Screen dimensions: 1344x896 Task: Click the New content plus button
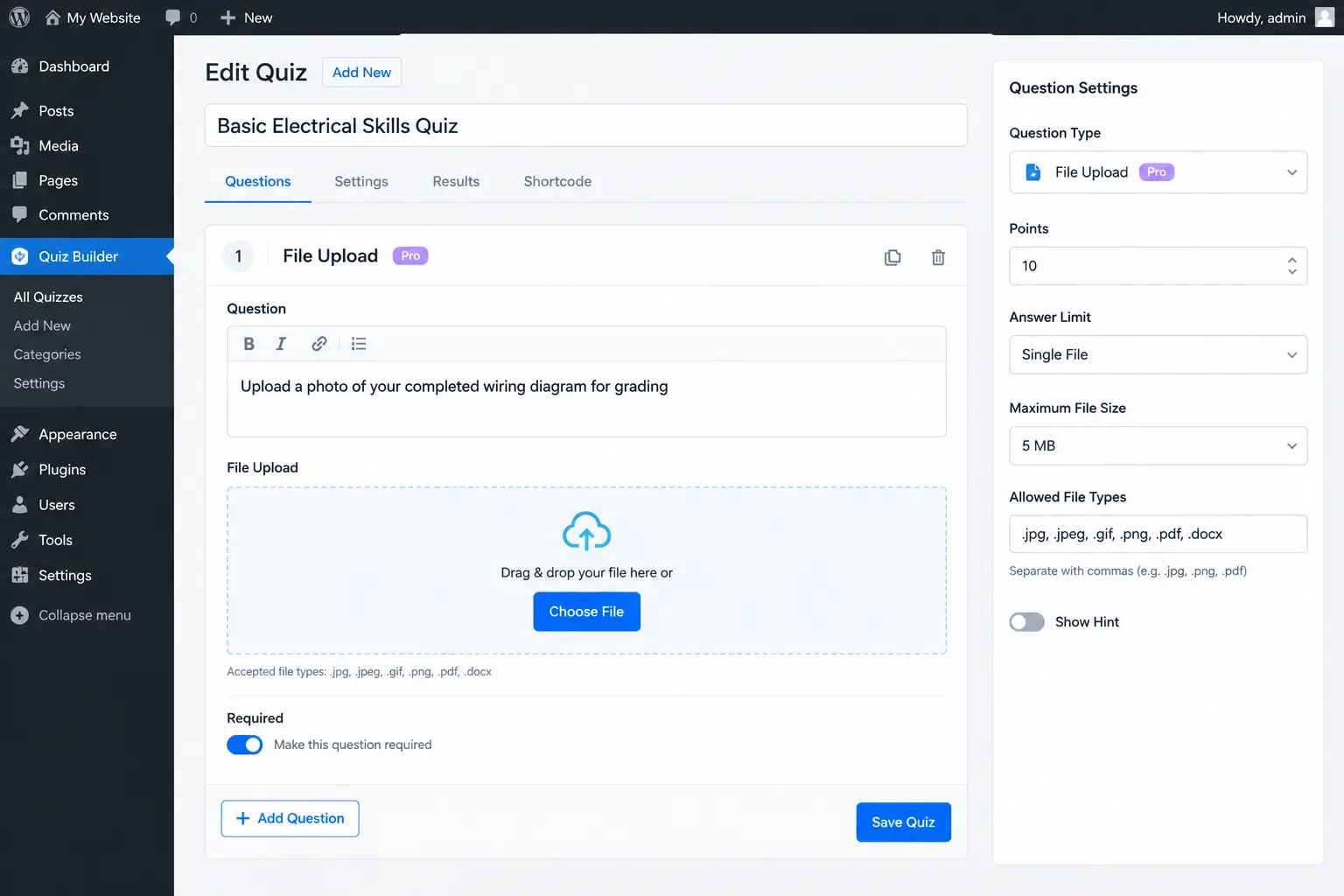click(246, 17)
